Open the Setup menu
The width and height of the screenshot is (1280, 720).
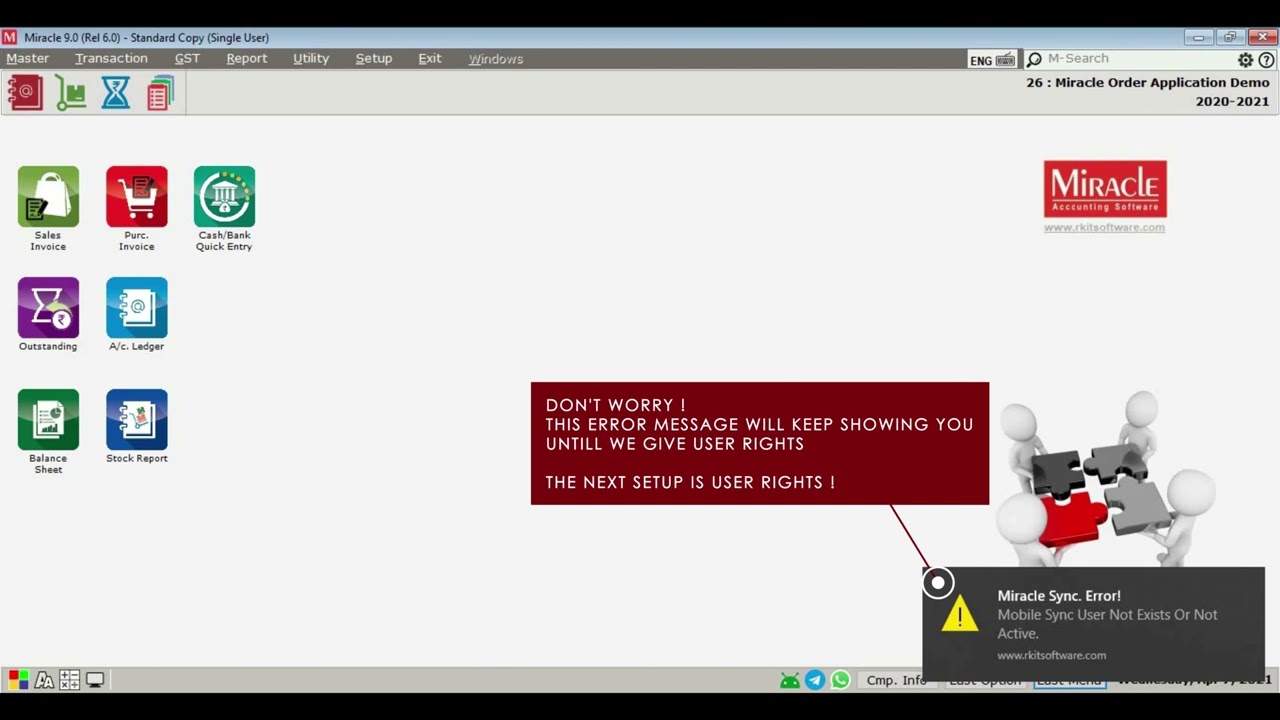(x=374, y=59)
